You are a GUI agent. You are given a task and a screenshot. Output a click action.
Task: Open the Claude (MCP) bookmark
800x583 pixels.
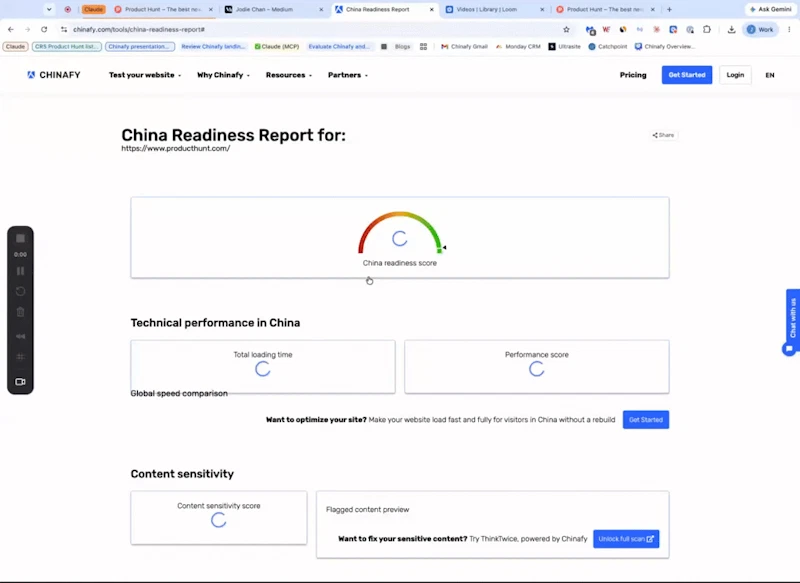tap(277, 46)
